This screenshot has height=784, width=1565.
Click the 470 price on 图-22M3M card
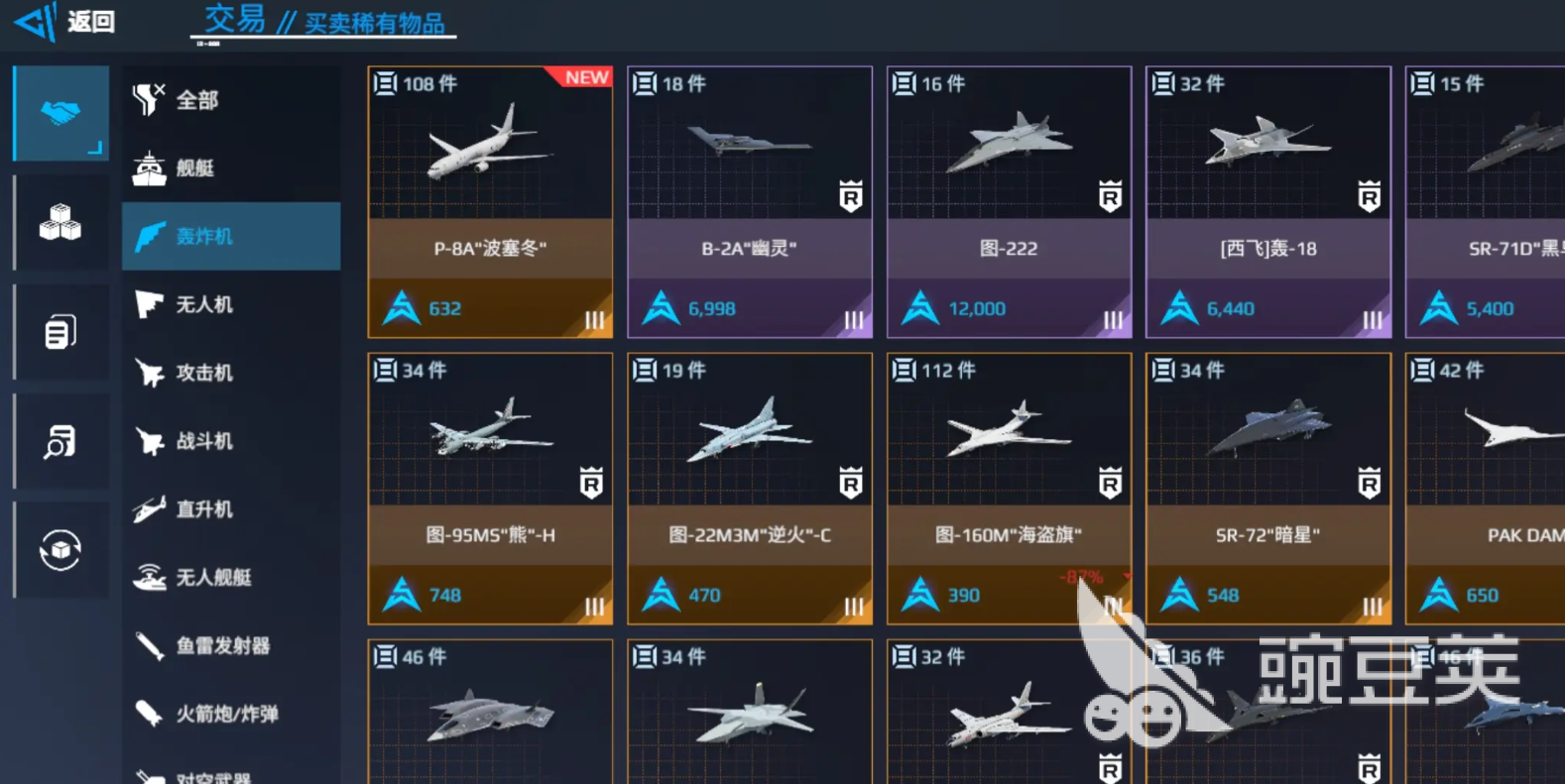click(704, 596)
